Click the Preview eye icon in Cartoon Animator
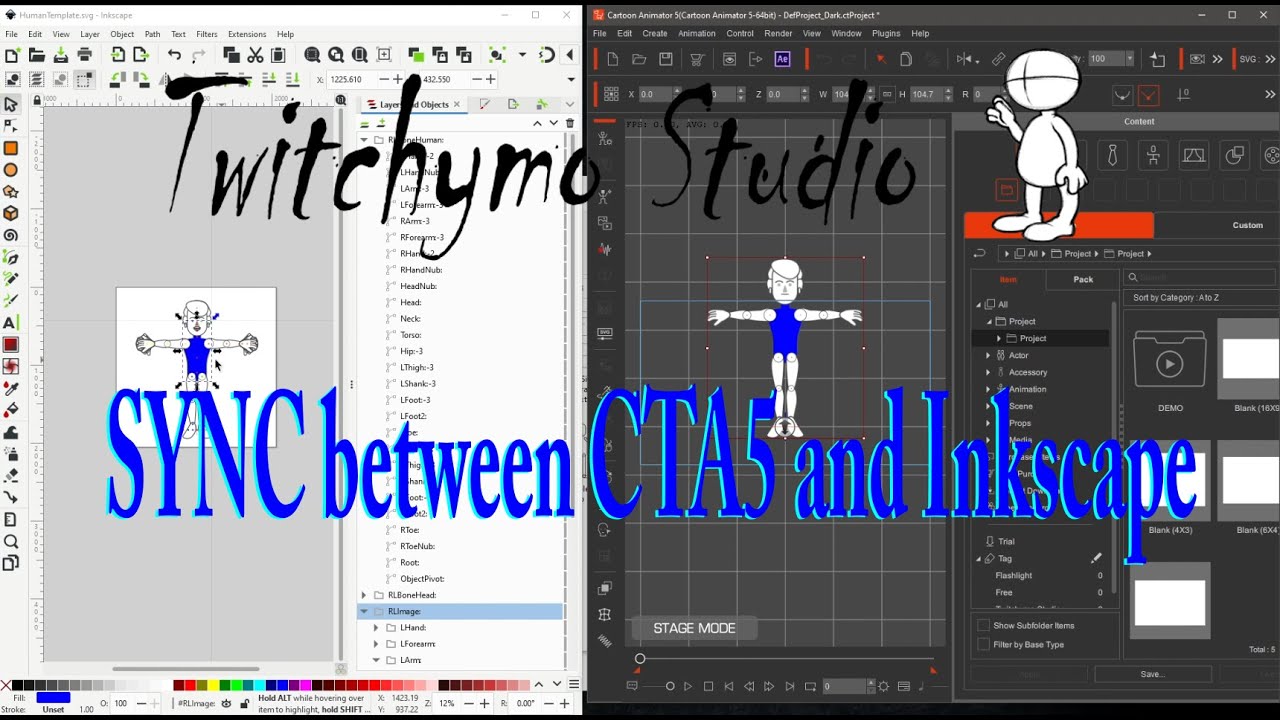Image resolution: width=1280 pixels, height=720 pixels. [x=729, y=59]
